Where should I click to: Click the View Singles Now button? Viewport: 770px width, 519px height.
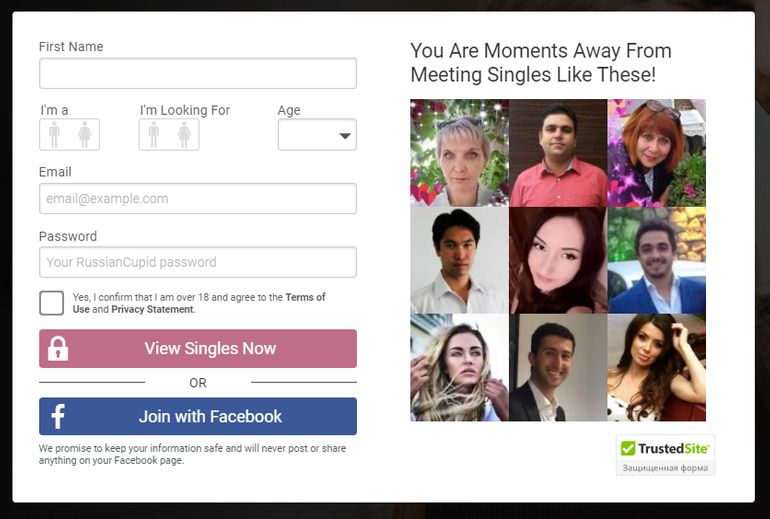198,349
